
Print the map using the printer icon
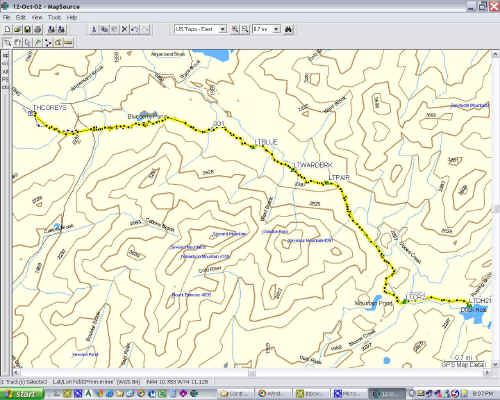38,29
